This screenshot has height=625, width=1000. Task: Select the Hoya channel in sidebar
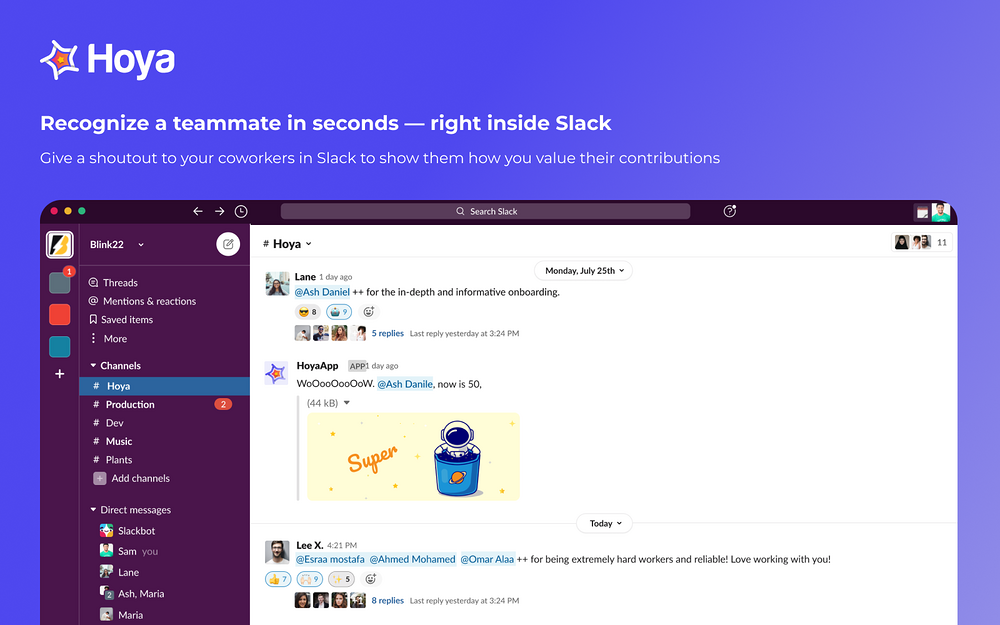[x=165, y=386]
